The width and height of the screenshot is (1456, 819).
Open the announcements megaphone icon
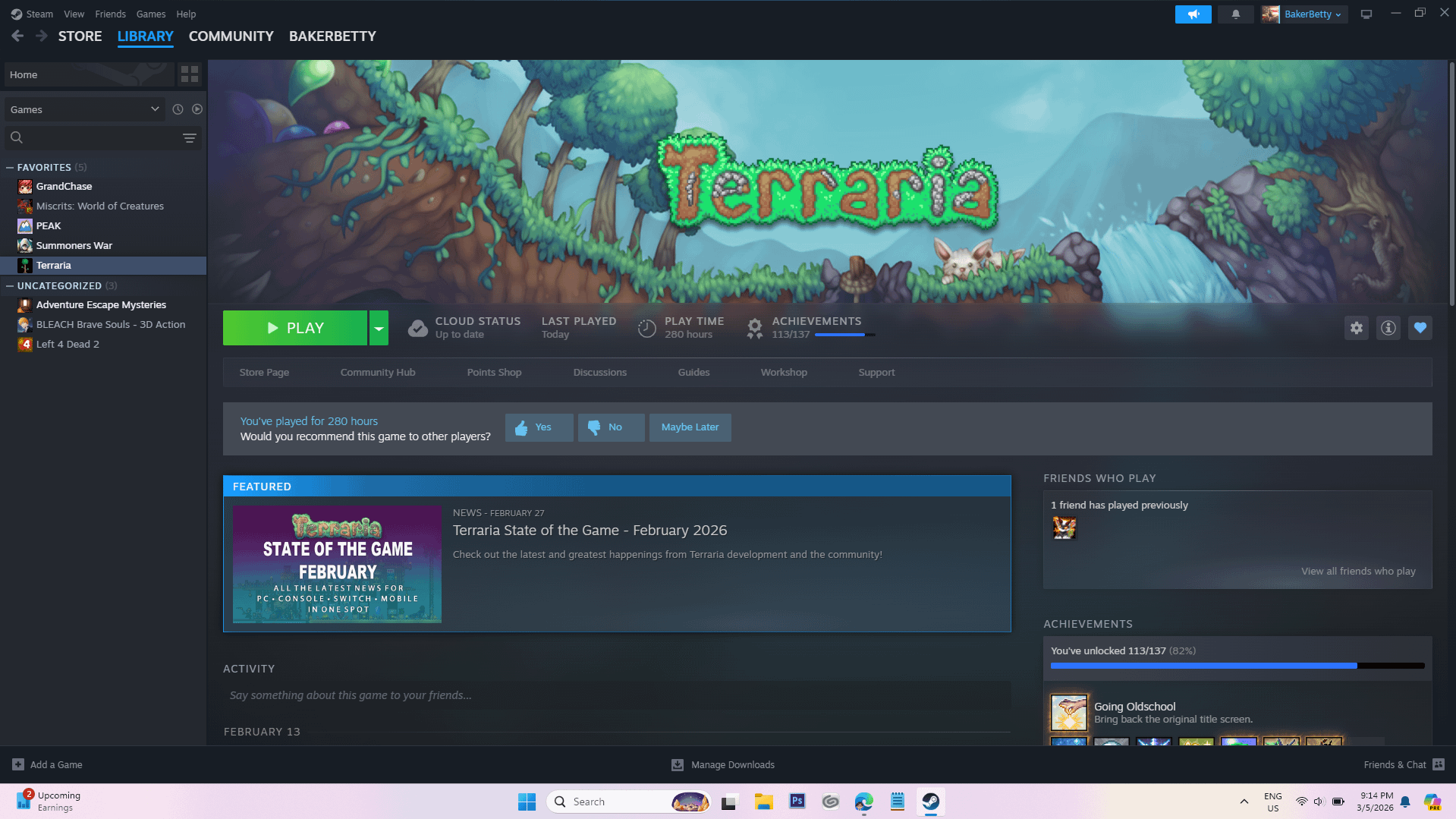[x=1193, y=14]
